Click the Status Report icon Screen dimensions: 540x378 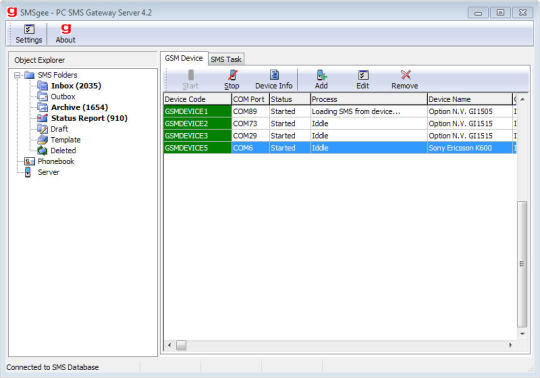[x=42, y=118]
